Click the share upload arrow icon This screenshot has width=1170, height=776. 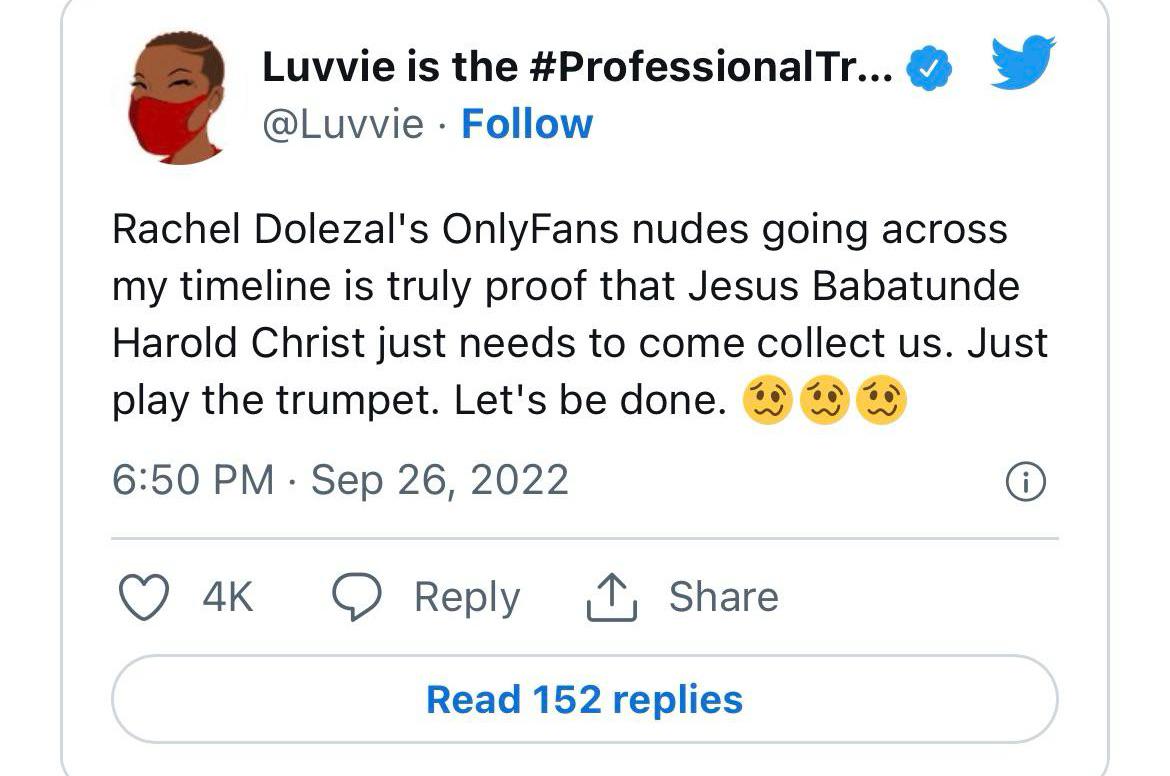point(611,597)
